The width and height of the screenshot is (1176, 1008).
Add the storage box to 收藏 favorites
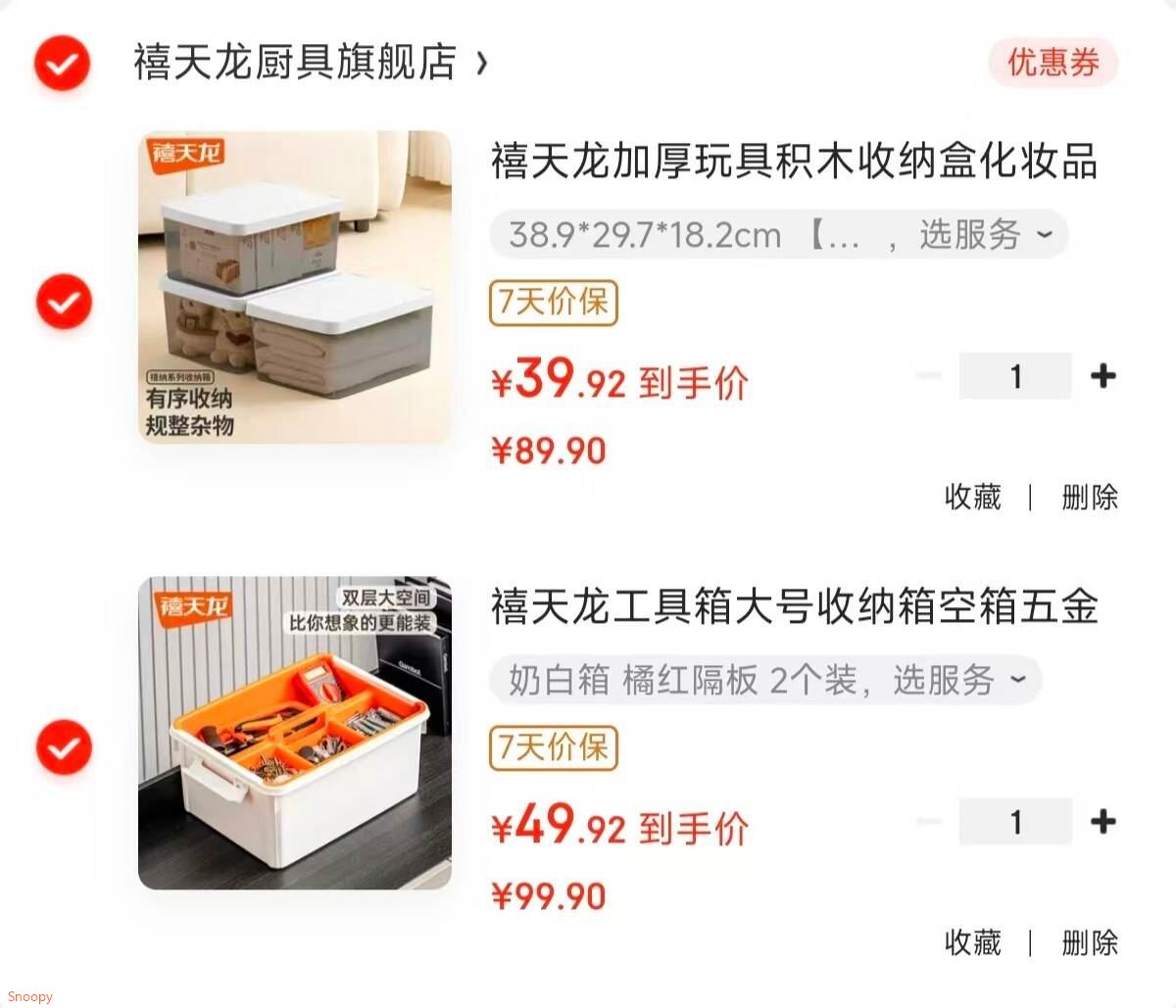coord(972,497)
